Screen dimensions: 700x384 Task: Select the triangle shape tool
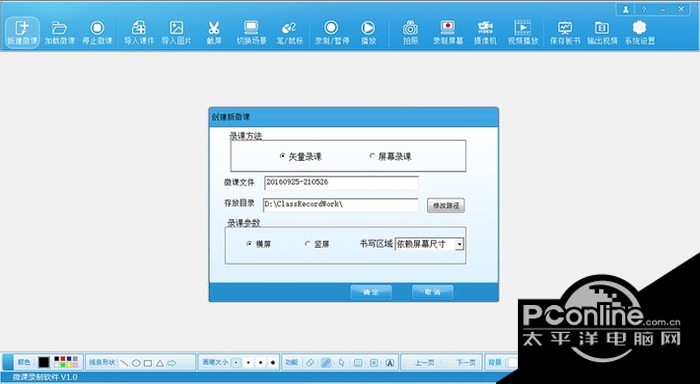pyautogui.click(x=159, y=363)
